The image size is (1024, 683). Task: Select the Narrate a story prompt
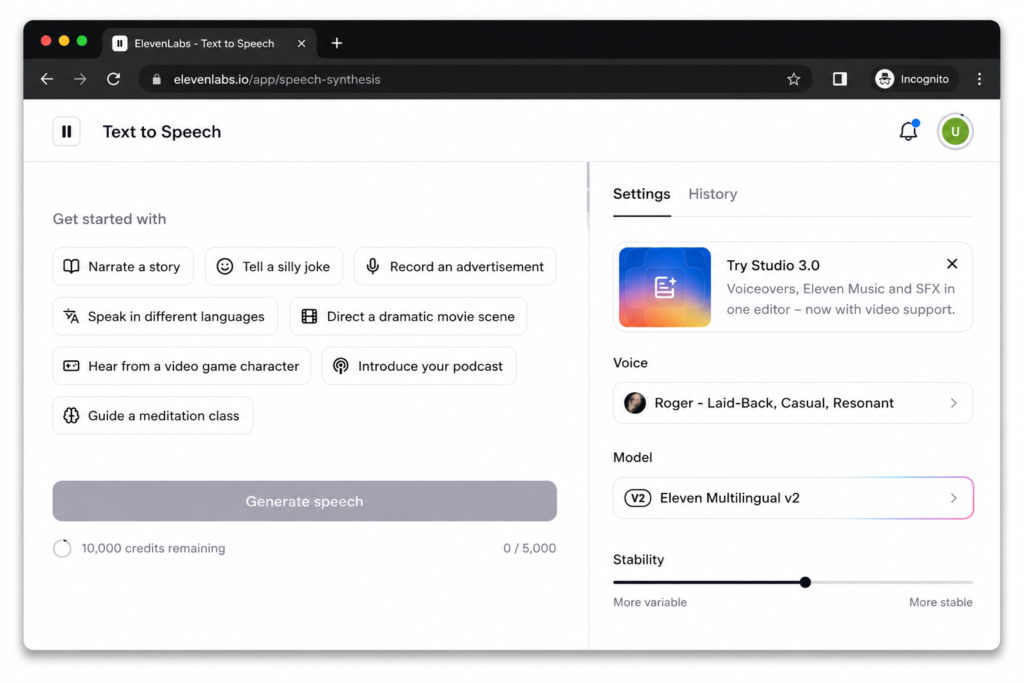point(123,266)
